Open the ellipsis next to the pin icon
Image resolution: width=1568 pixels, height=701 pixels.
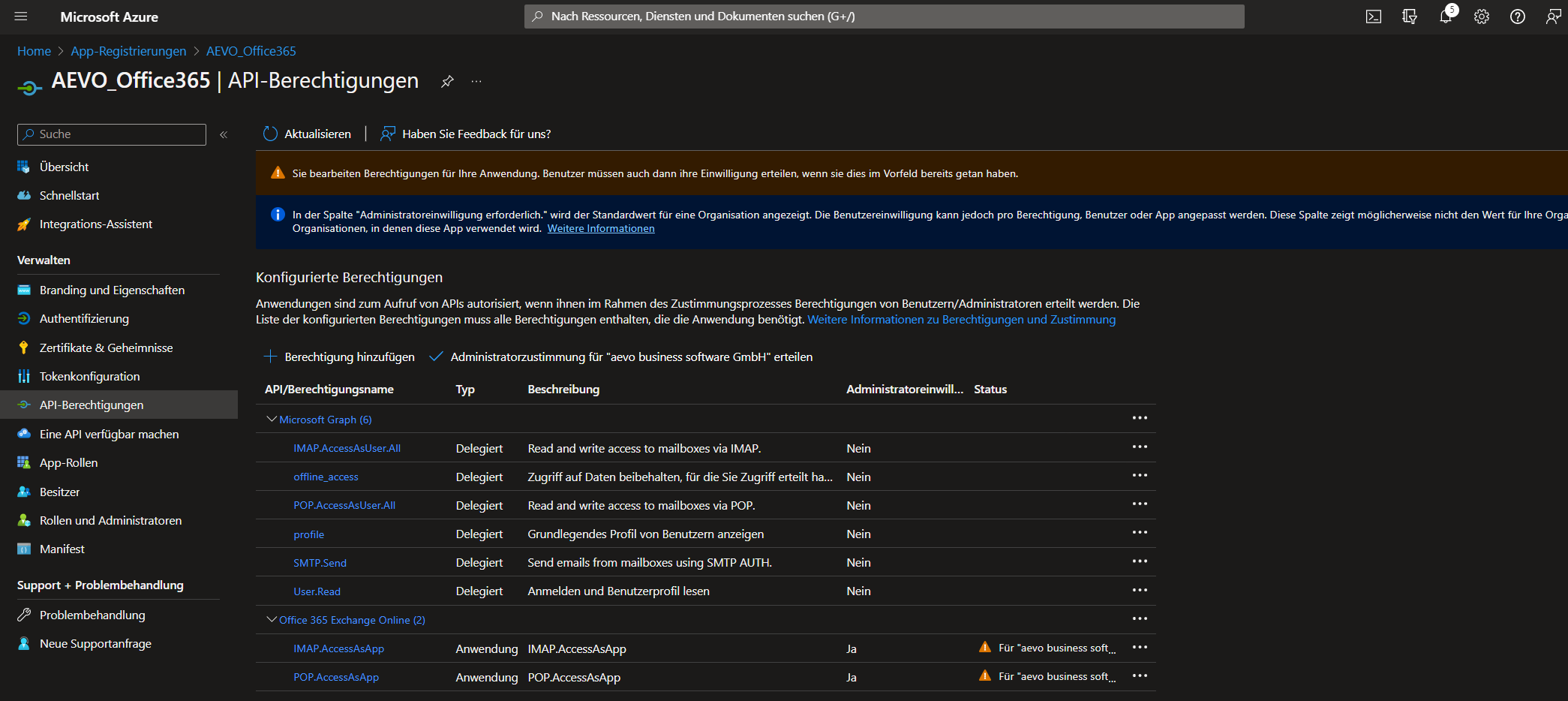tap(476, 82)
